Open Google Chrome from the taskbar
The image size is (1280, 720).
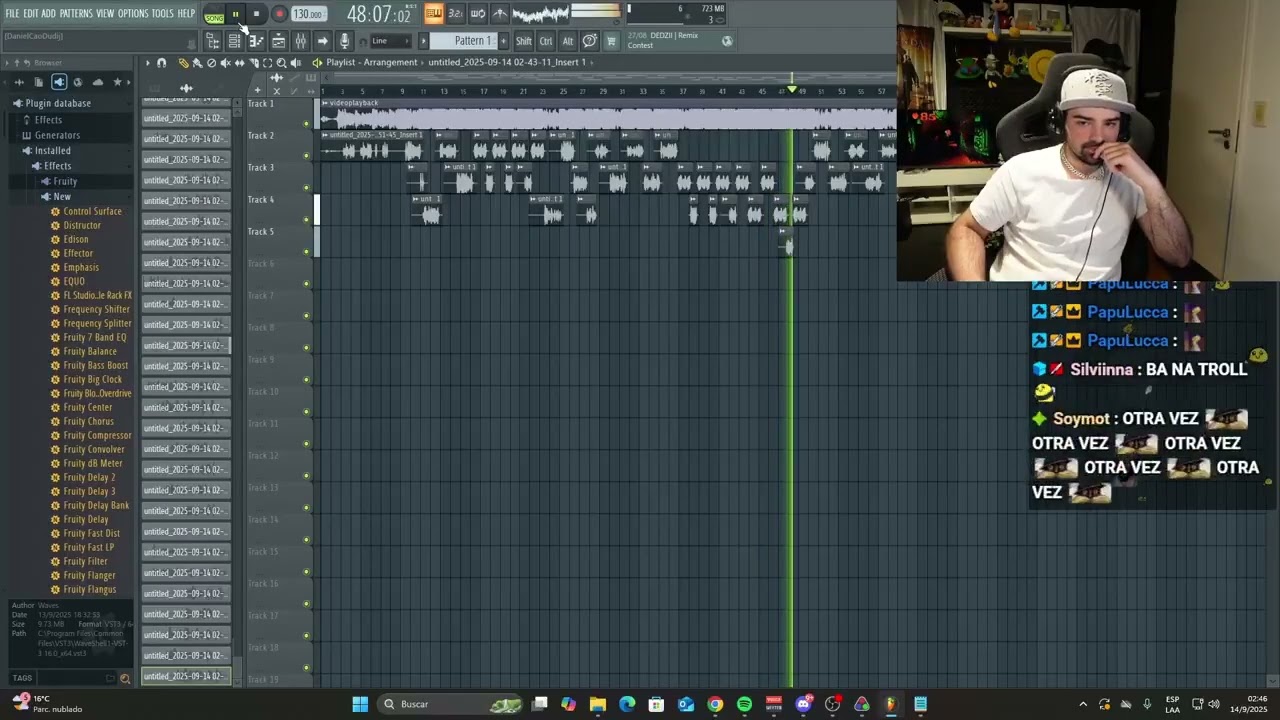click(x=715, y=704)
